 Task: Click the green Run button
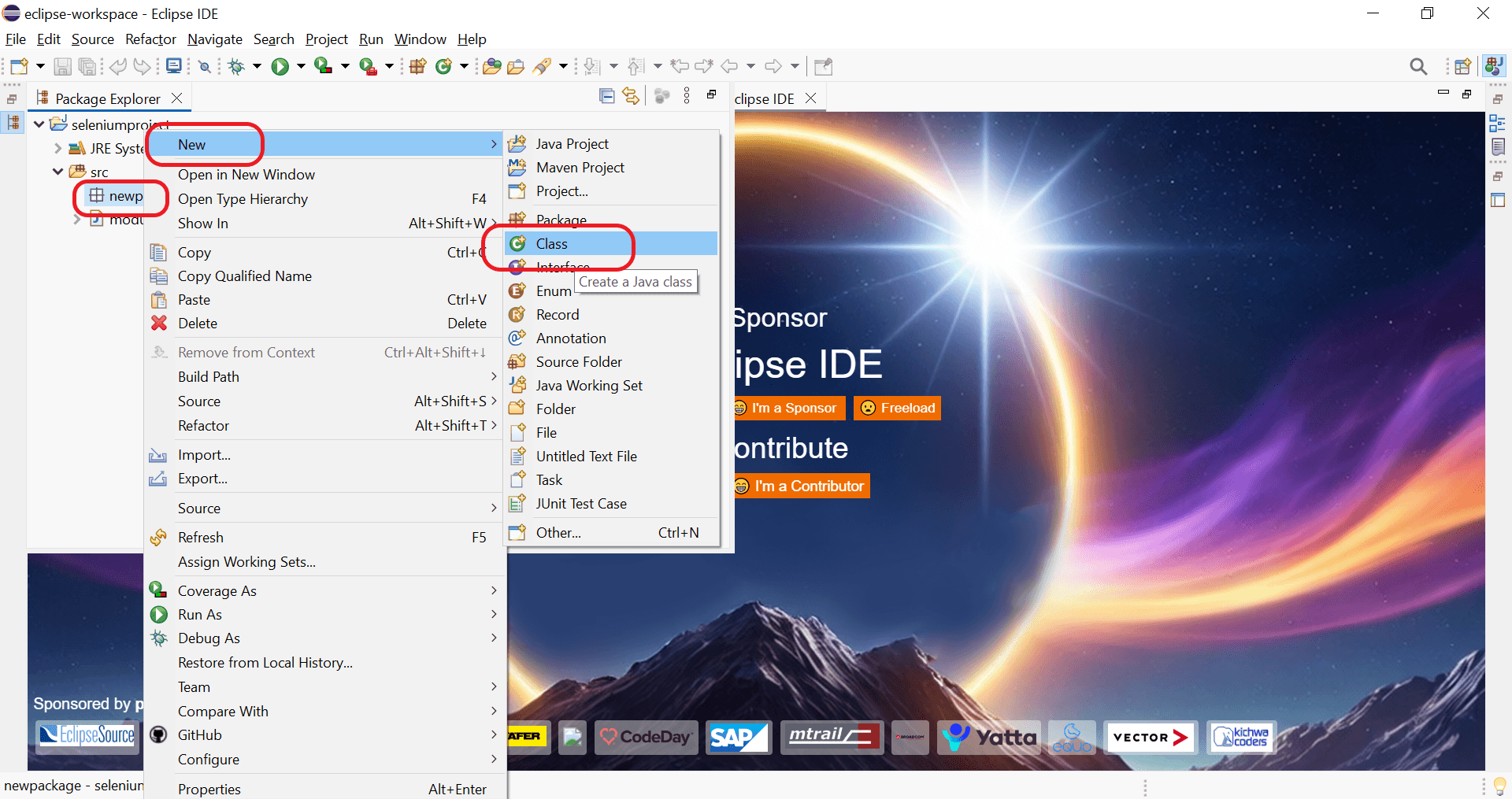point(280,67)
